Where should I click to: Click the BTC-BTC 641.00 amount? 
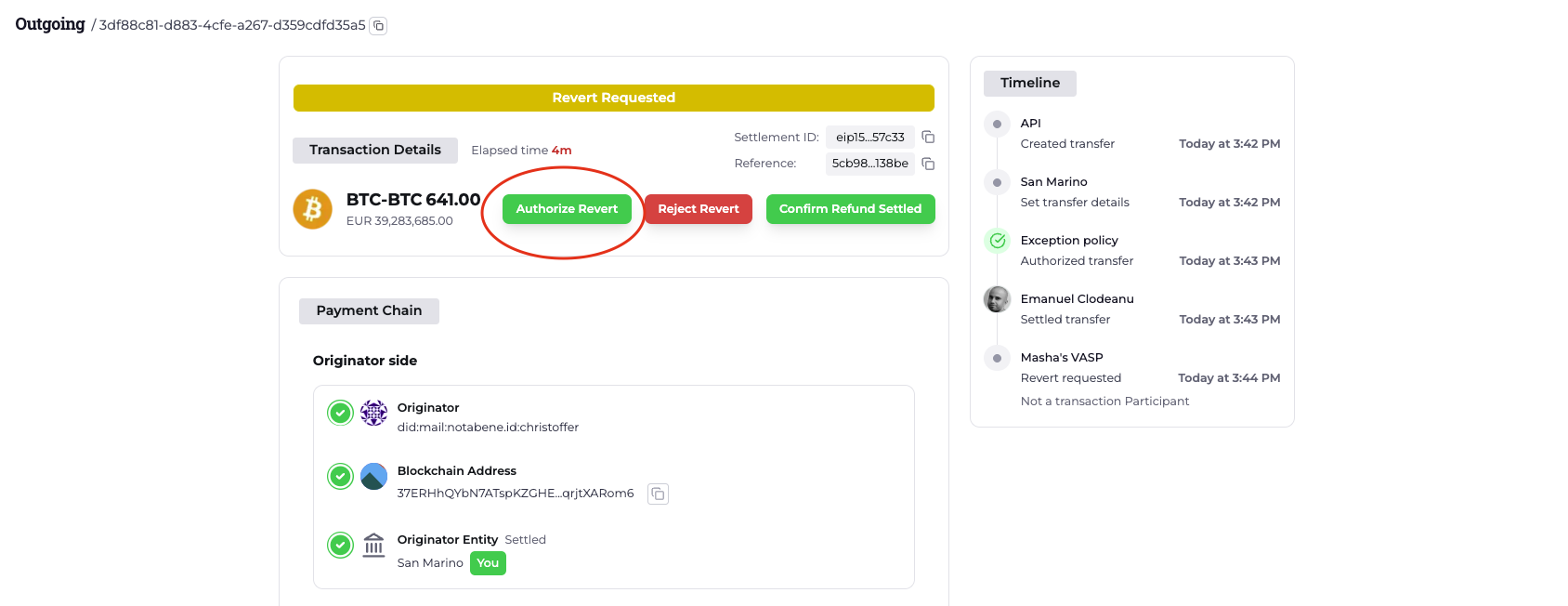(x=413, y=200)
